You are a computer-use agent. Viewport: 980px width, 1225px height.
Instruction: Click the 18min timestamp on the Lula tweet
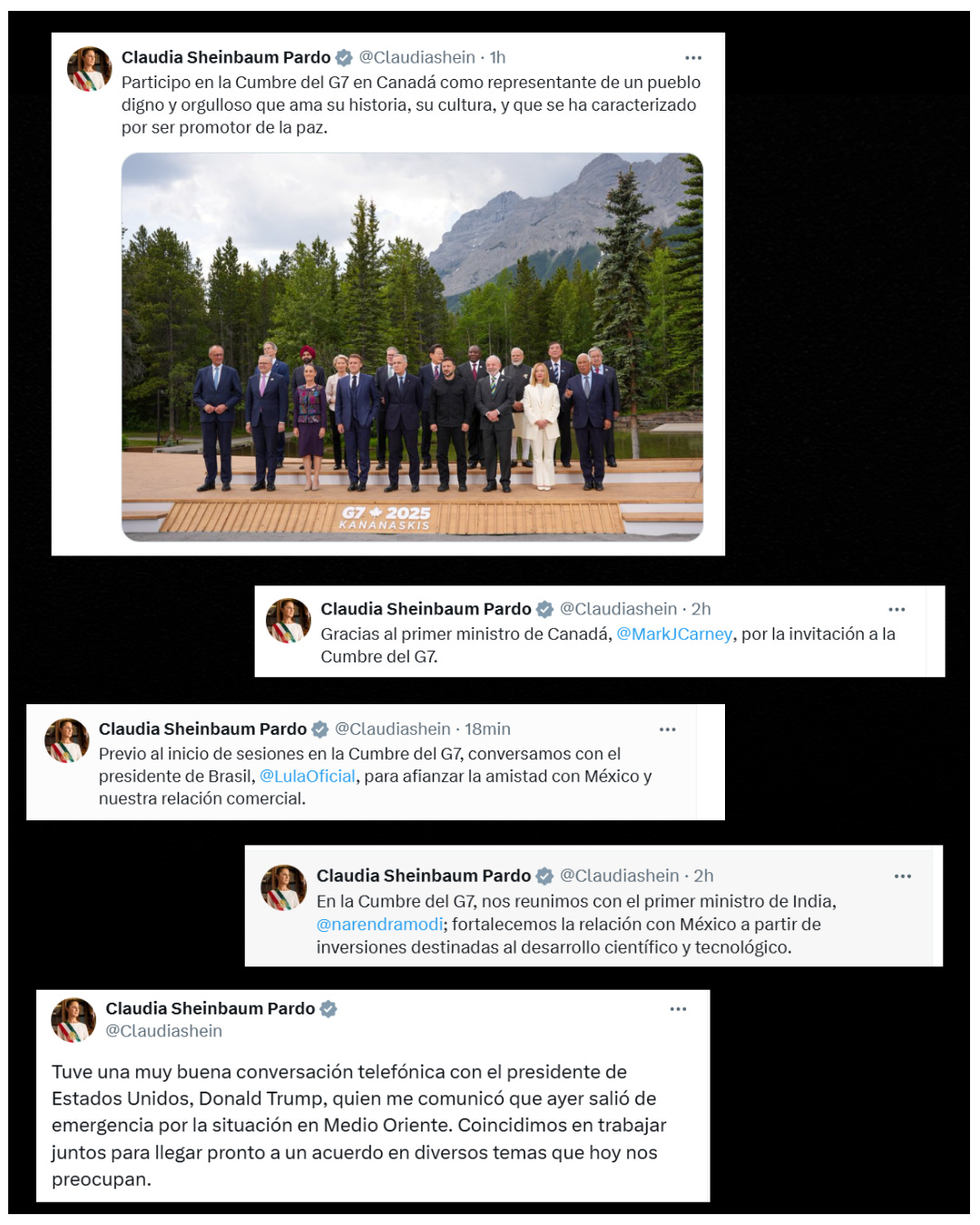pyautogui.click(x=488, y=730)
